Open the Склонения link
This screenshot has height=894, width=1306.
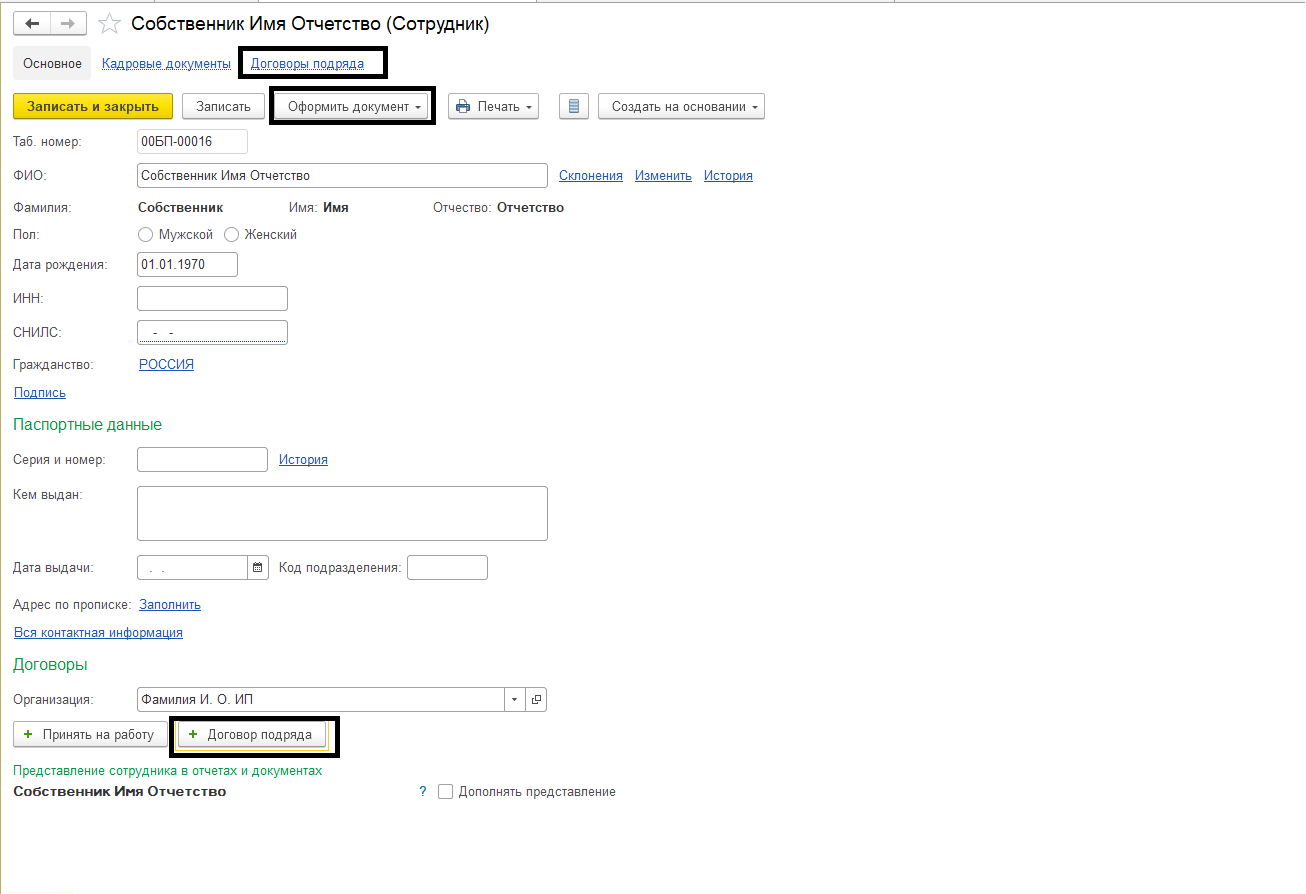pos(591,176)
